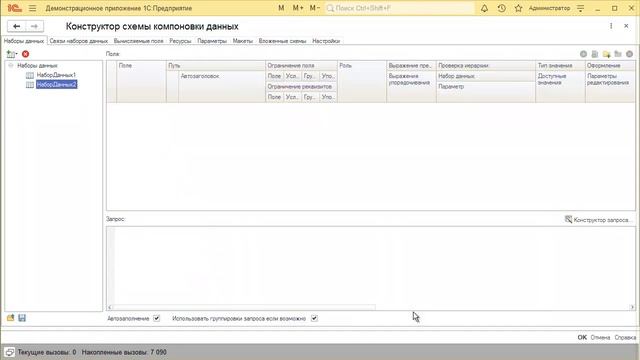The image size is (640, 360).
Task: Click the Ограничение реквизитов column header
Action: pyautogui.click(x=301, y=87)
